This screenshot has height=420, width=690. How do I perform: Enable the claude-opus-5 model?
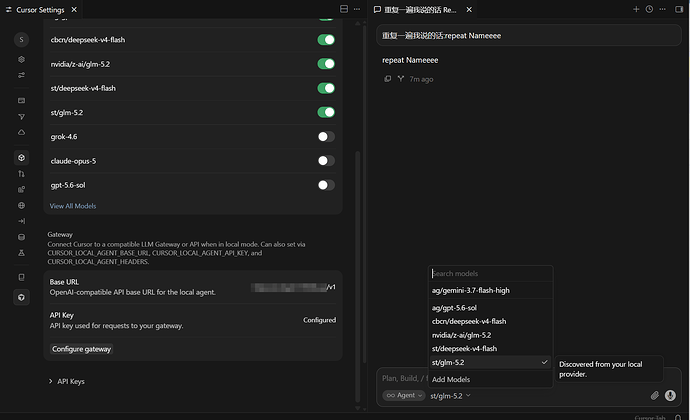point(326,161)
